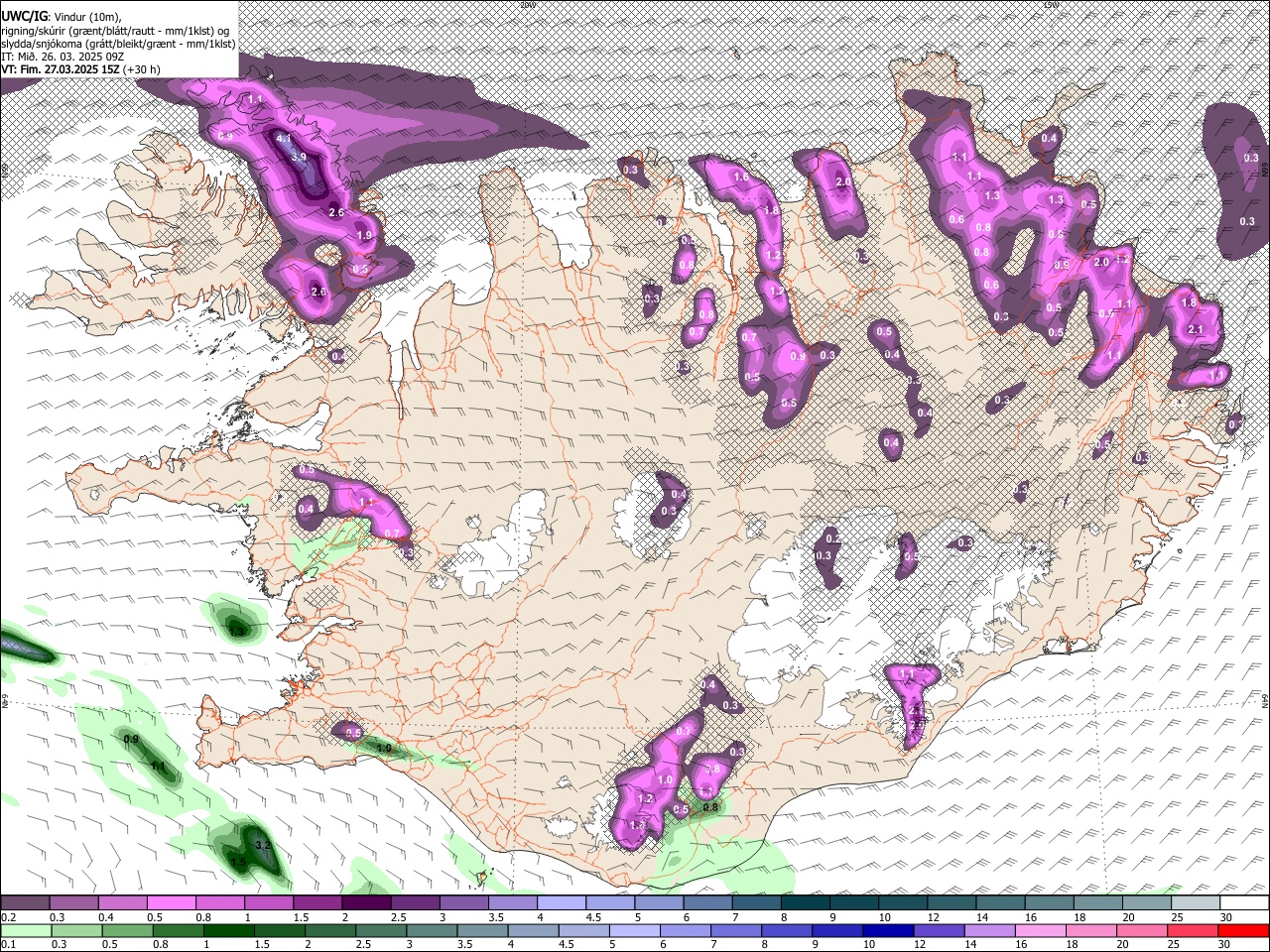Click the 1.6 snowfall value on the north coast
Image resolution: width=1270 pixels, height=952 pixels.
740,178
